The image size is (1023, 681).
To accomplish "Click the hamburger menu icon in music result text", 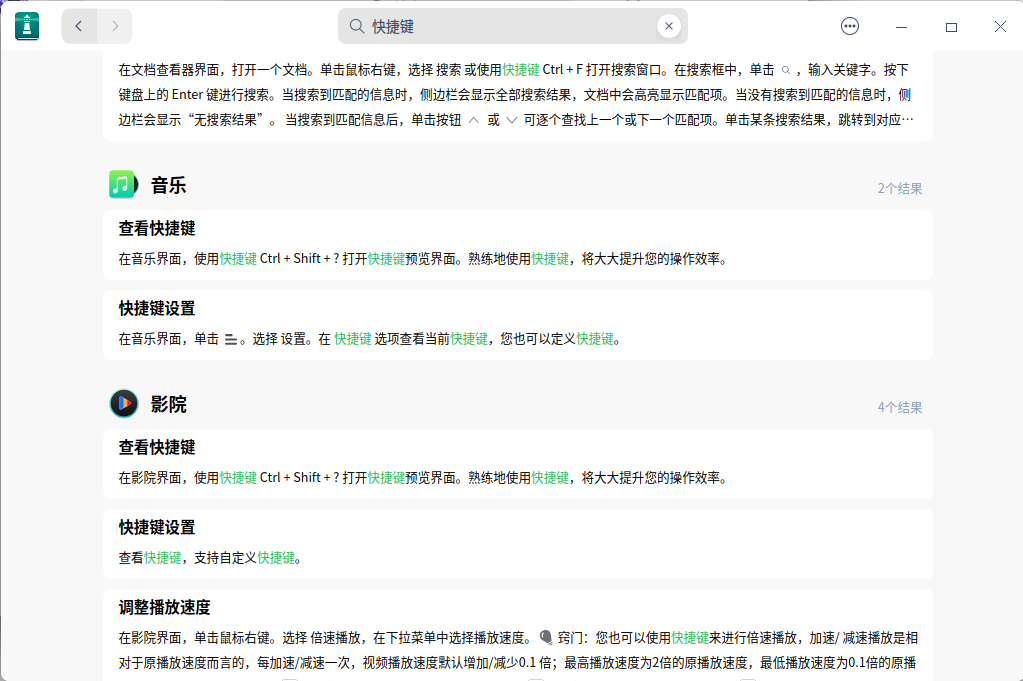I will pyautogui.click(x=230, y=339).
